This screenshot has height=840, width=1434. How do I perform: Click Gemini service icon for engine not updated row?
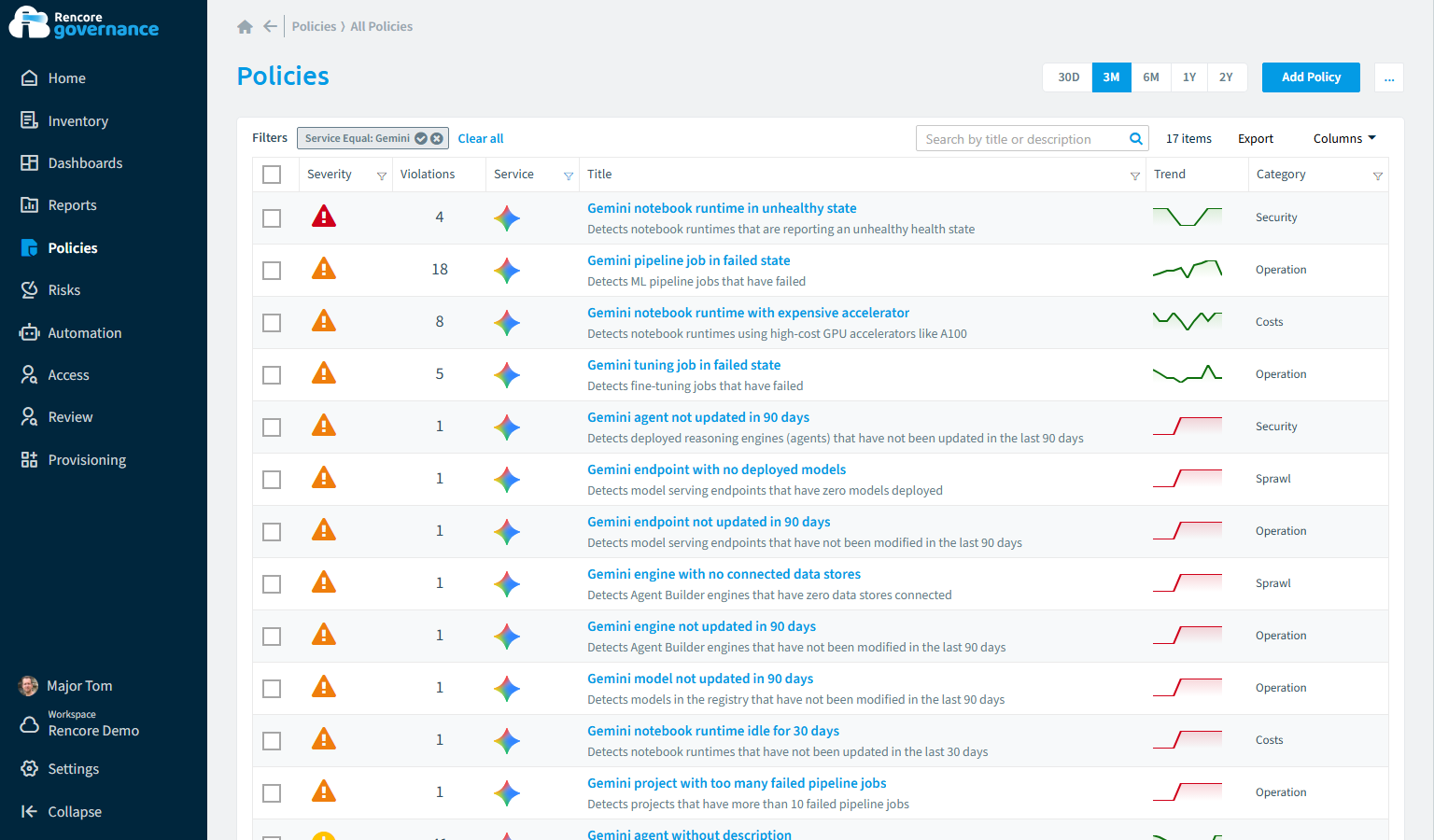[507, 637]
